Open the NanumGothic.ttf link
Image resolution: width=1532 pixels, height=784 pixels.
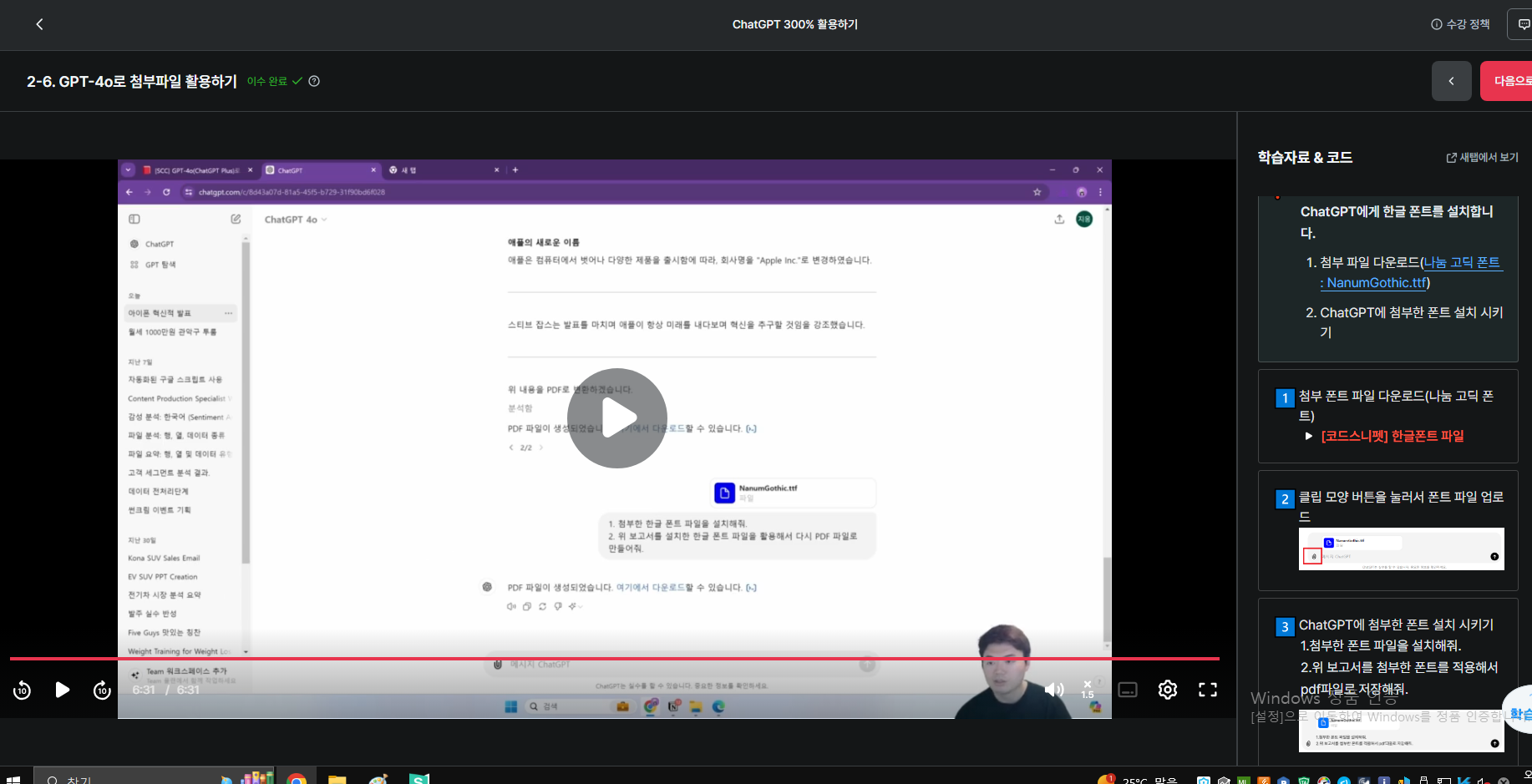pyautogui.click(x=1373, y=283)
